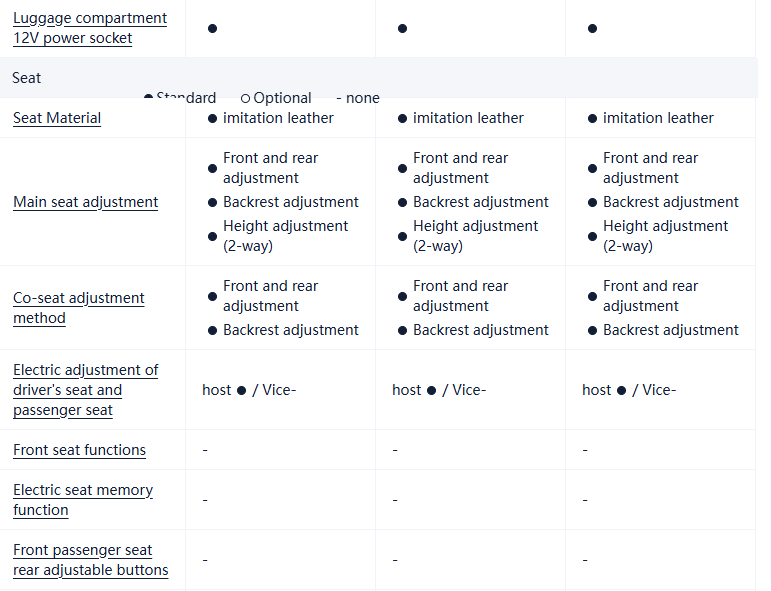Click 'Height adjustment (2-way)' in the first column

click(286, 236)
